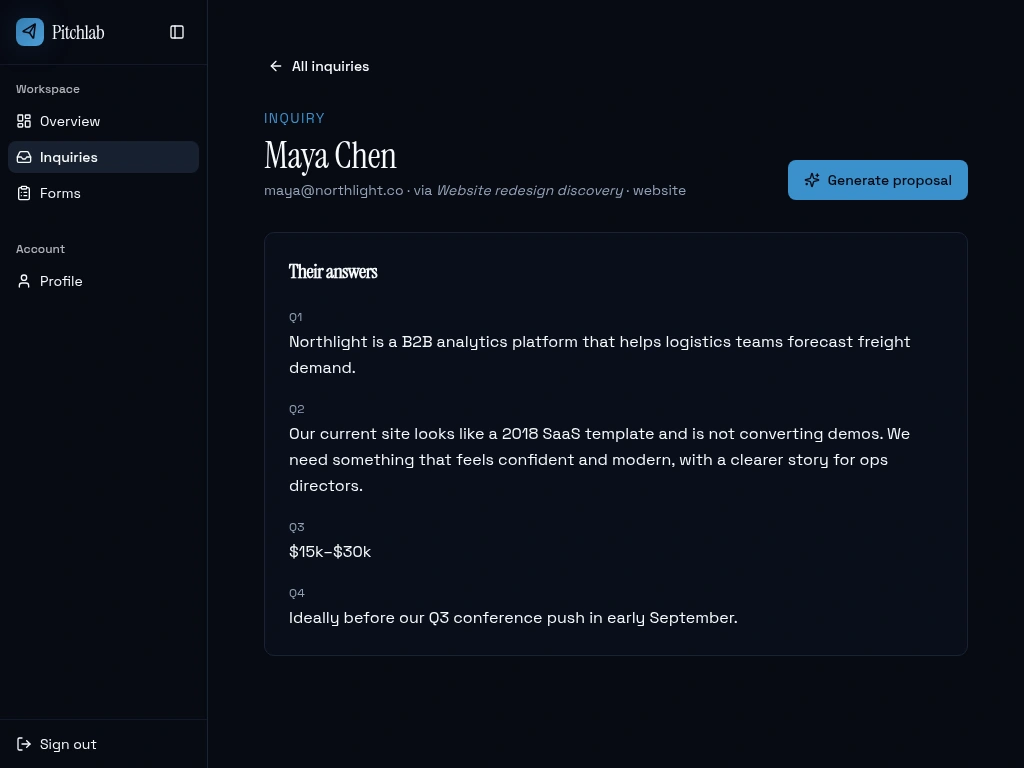The width and height of the screenshot is (1024, 768).
Task: Select the Inquiries label in sidebar
Action: 69,157
